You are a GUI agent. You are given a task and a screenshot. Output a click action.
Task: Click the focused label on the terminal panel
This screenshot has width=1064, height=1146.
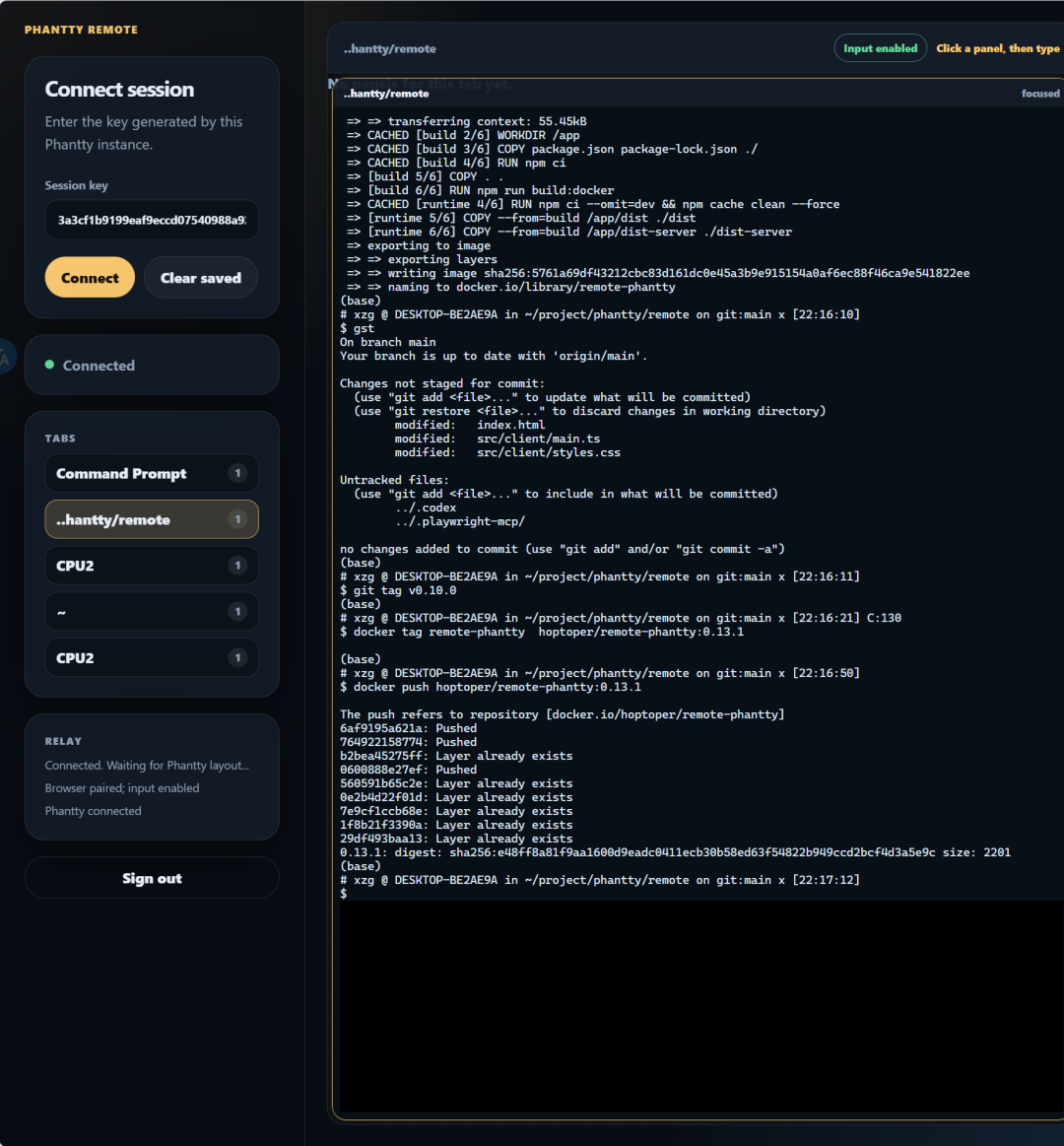[1040, 94]
